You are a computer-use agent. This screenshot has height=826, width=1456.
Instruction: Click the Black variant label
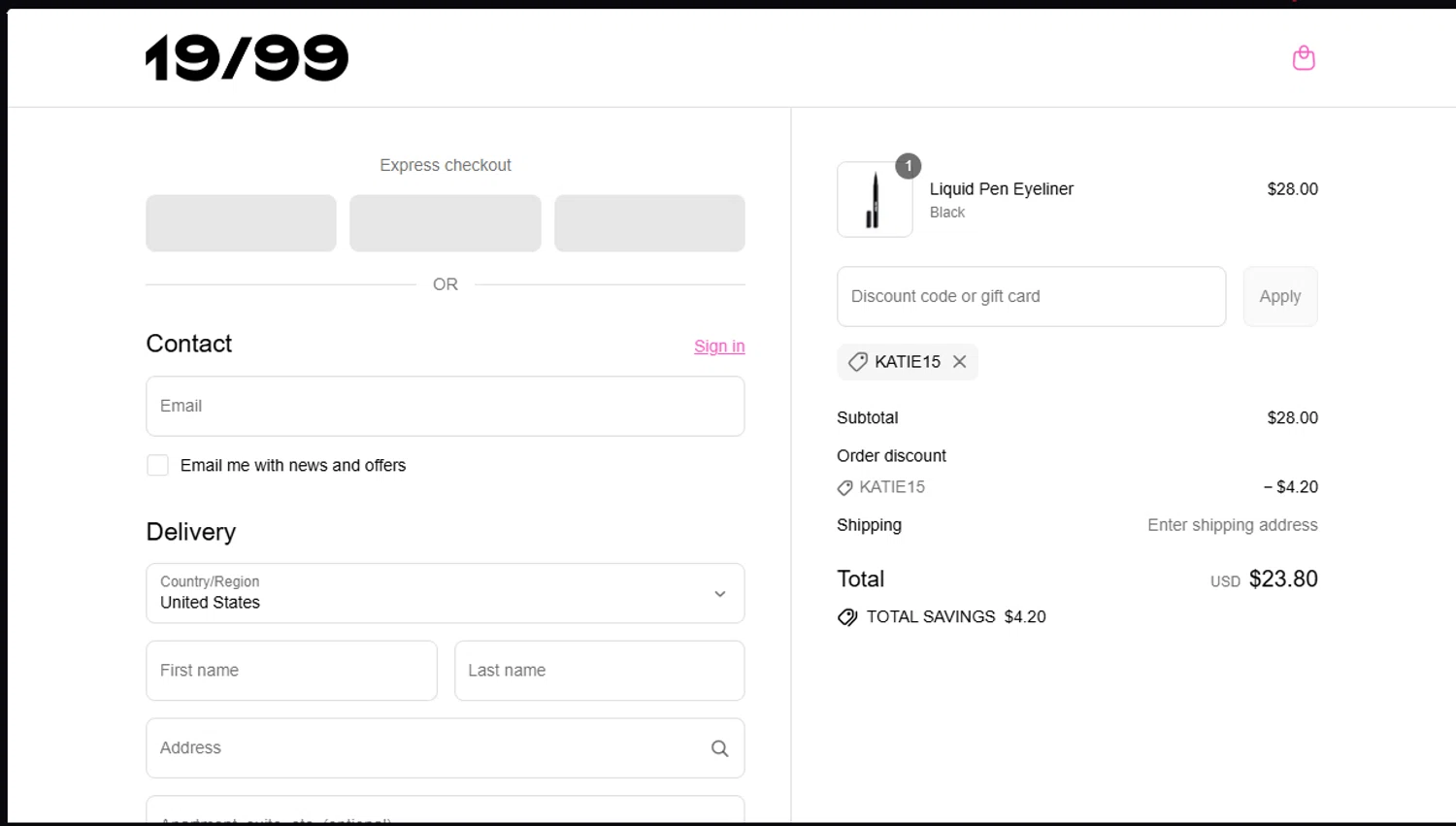tap(947, 213)
